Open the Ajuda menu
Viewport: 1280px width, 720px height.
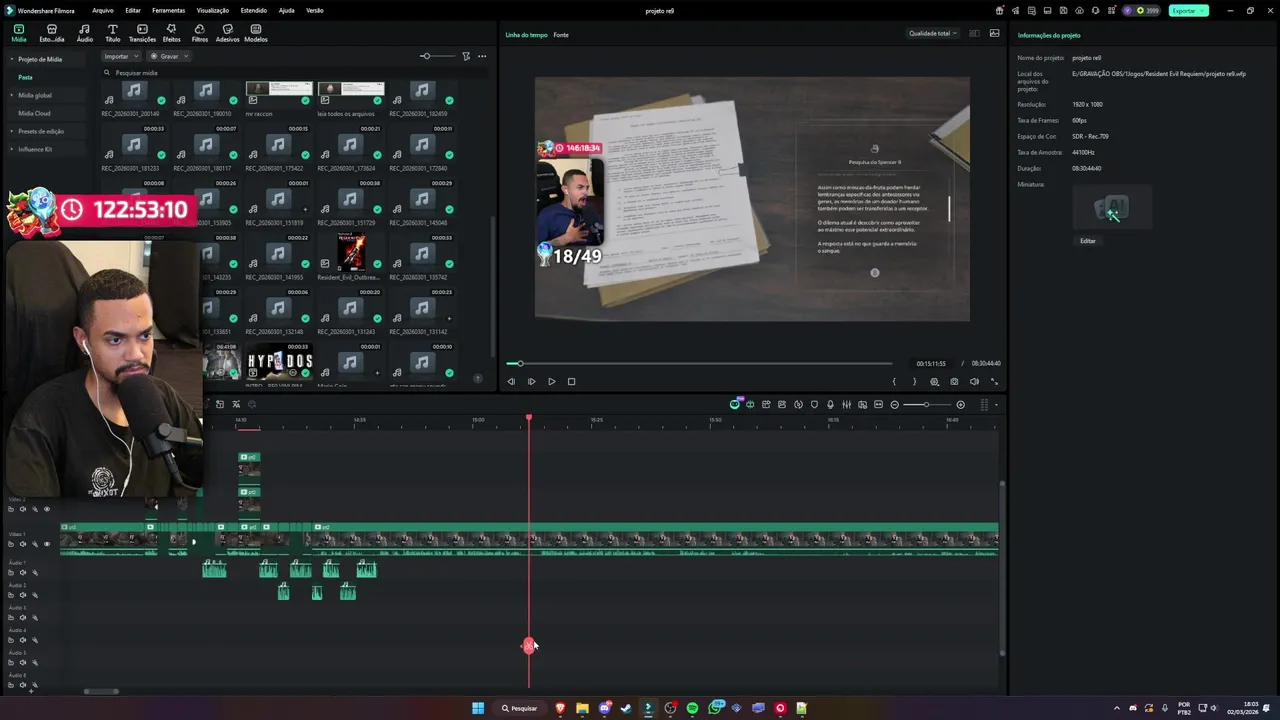pyautogui.click(x=286, y=10)
